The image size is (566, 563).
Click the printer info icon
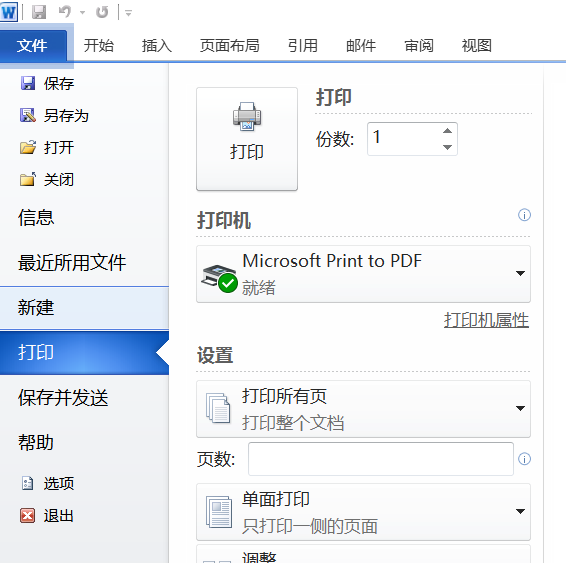pyautogui.click(x=524, y=215)
